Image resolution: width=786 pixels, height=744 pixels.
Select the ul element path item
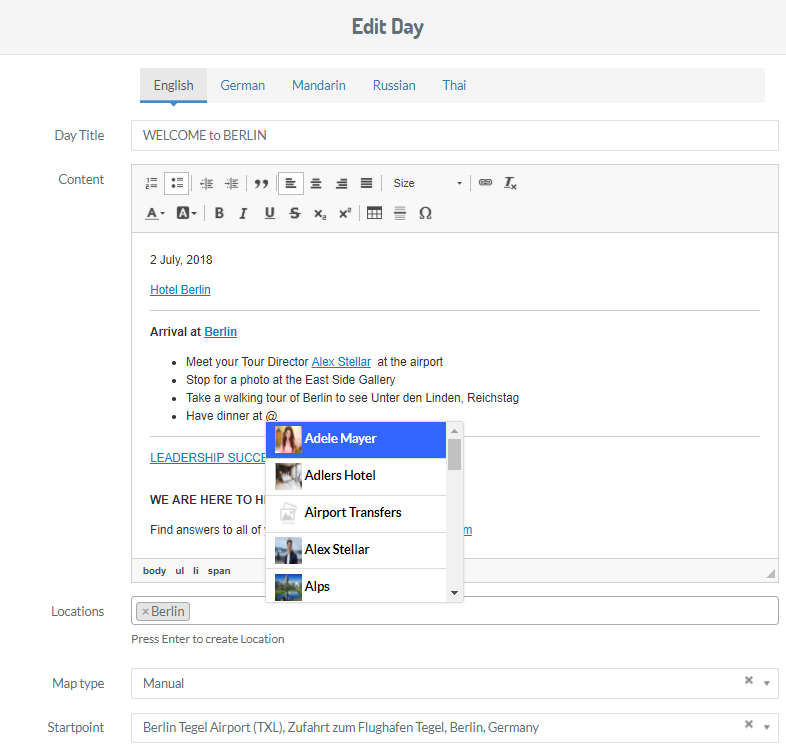click(179, 571)
